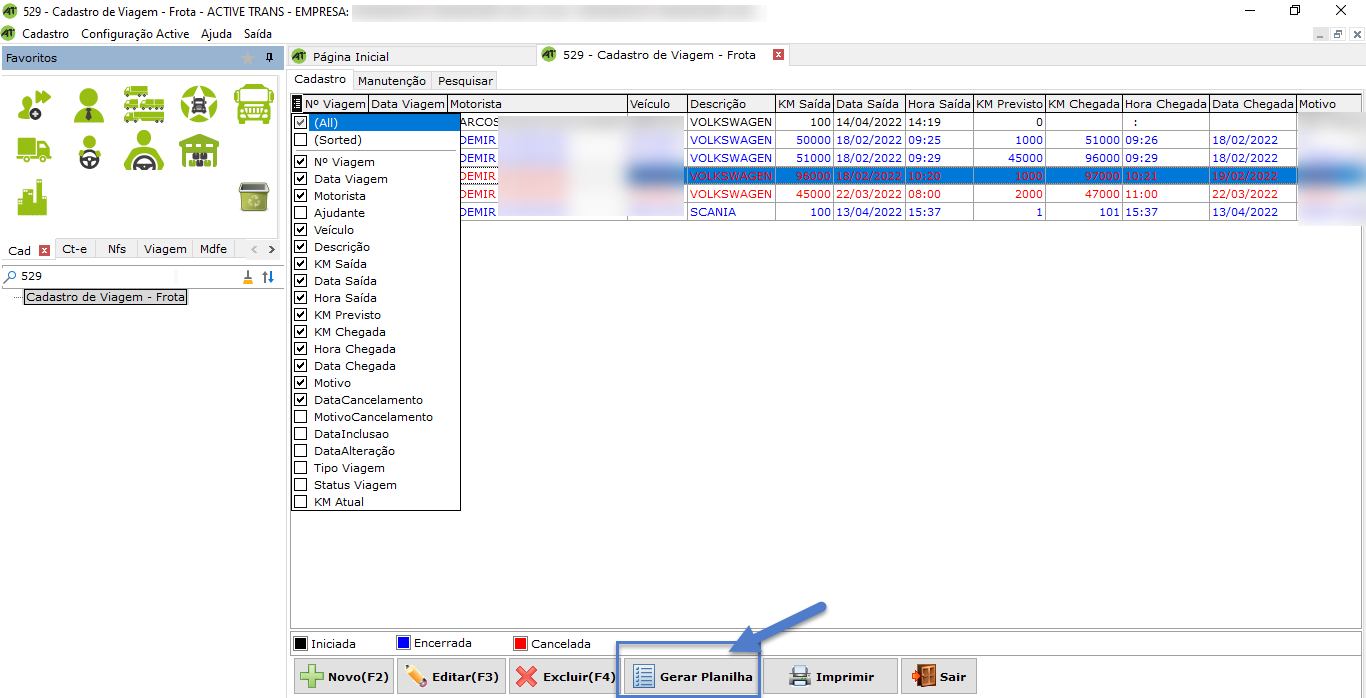Image resolution: width=1366 pixels, height=698 pixels.
Task: Open the truck fleet favorites icon
Action: click(144, 103)
